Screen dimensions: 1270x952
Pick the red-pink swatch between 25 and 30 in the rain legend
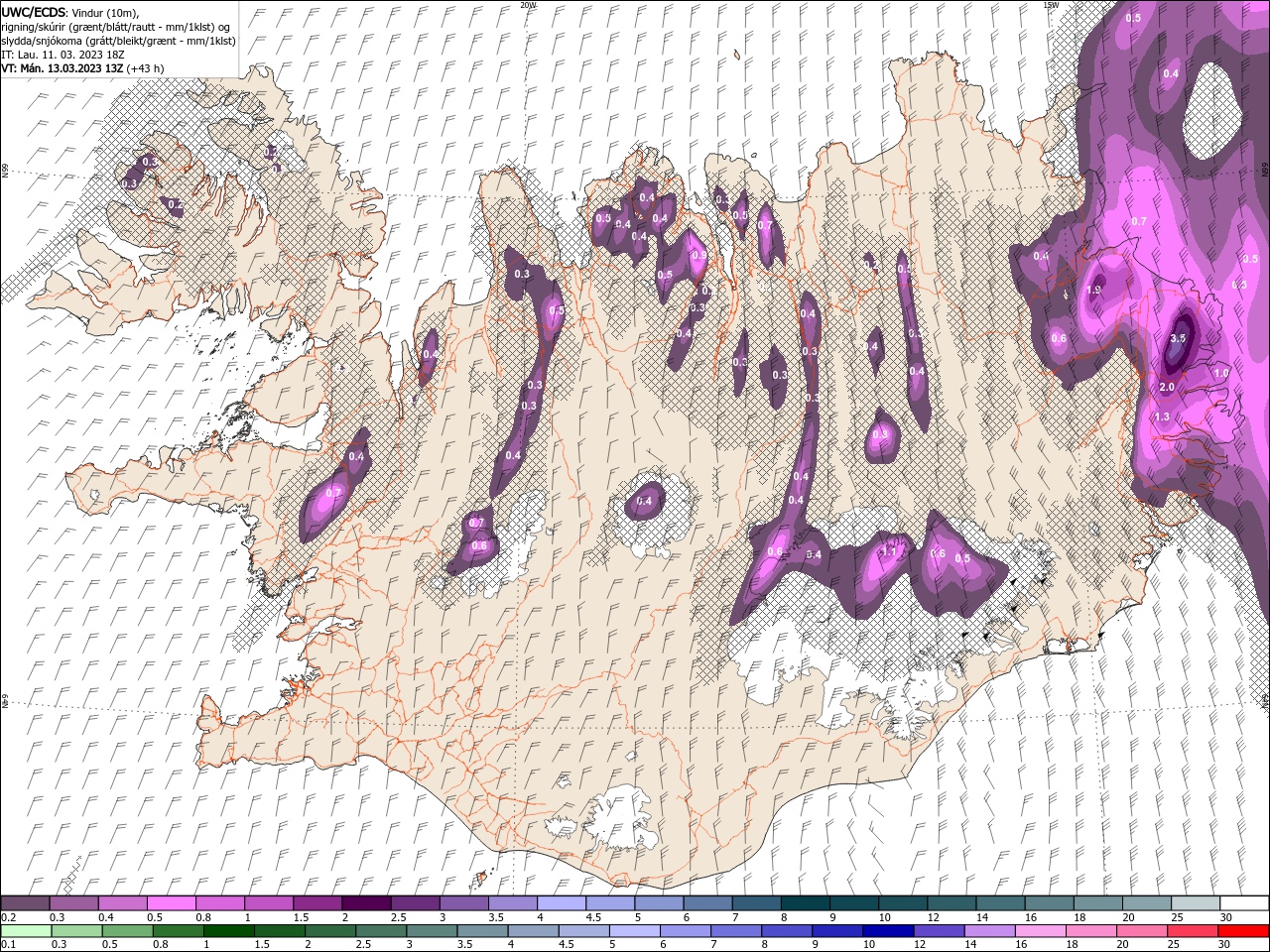1196,931
